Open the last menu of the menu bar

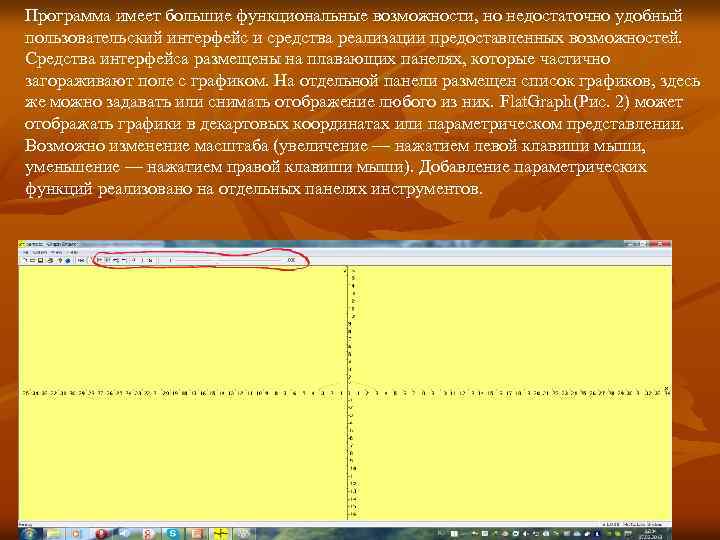click(x=73, y=252)
